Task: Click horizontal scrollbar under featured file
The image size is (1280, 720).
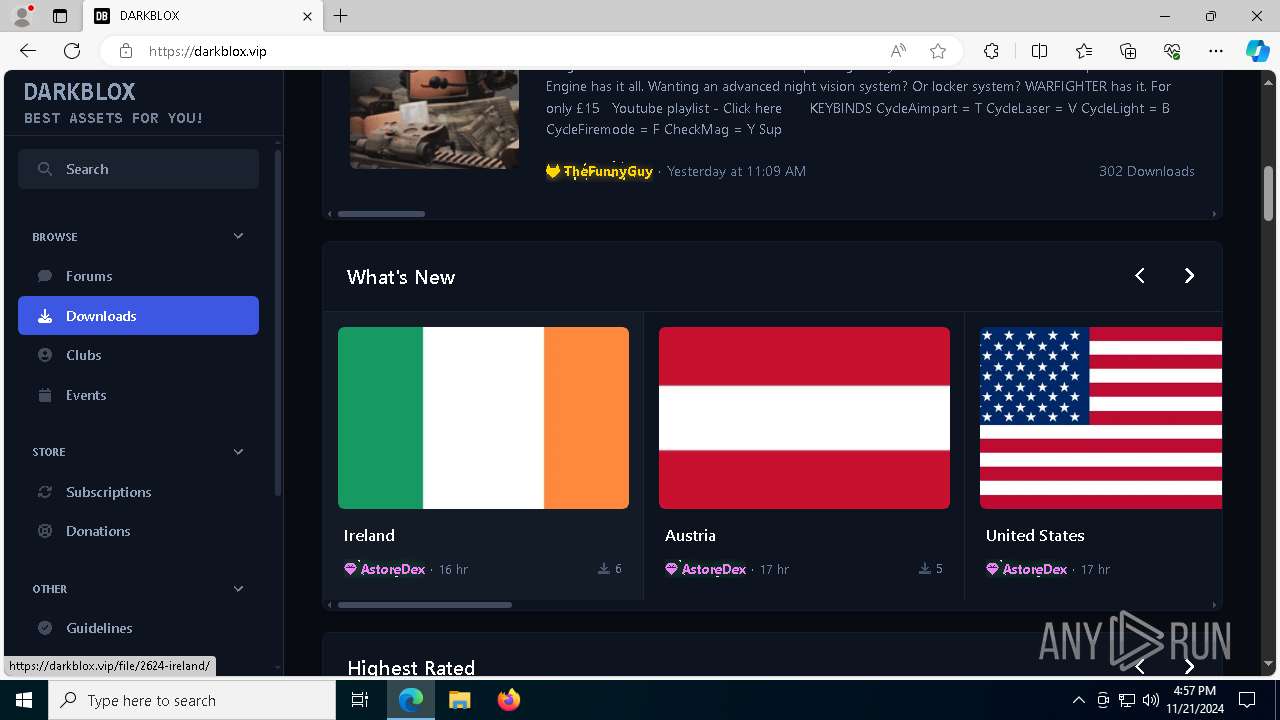Action: pos(381,214)
